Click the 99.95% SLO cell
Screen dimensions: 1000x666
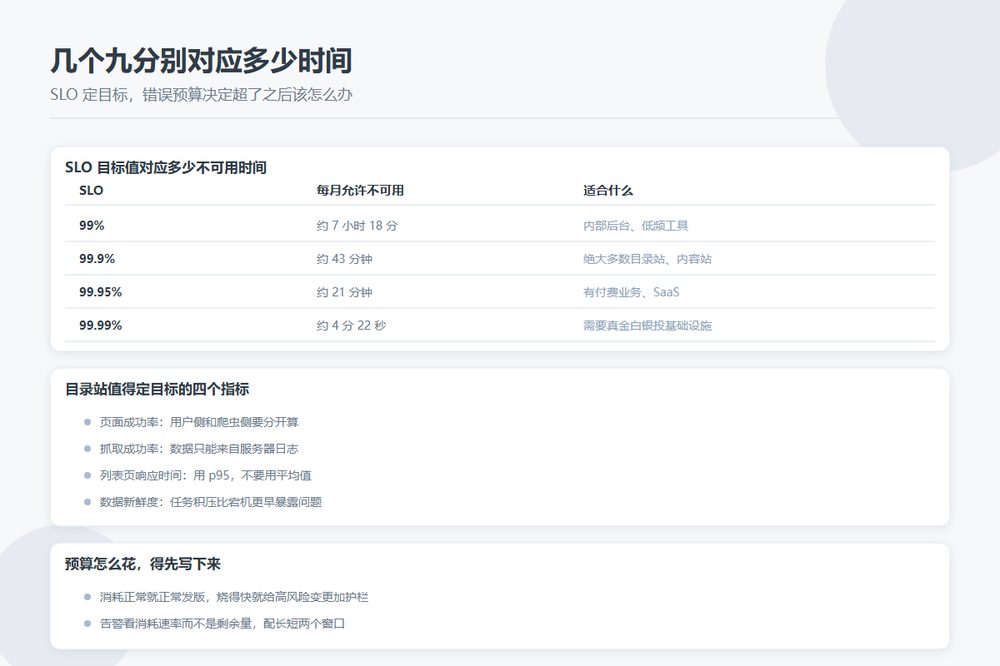point(100,292)
